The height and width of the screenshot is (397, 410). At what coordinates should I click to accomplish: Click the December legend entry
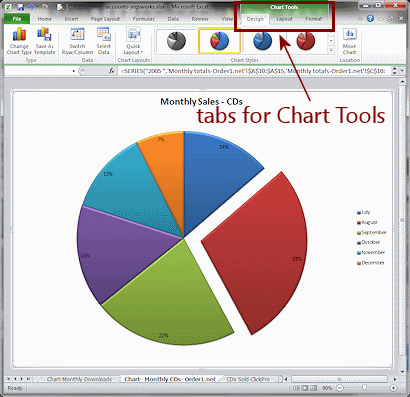[370, 263]
